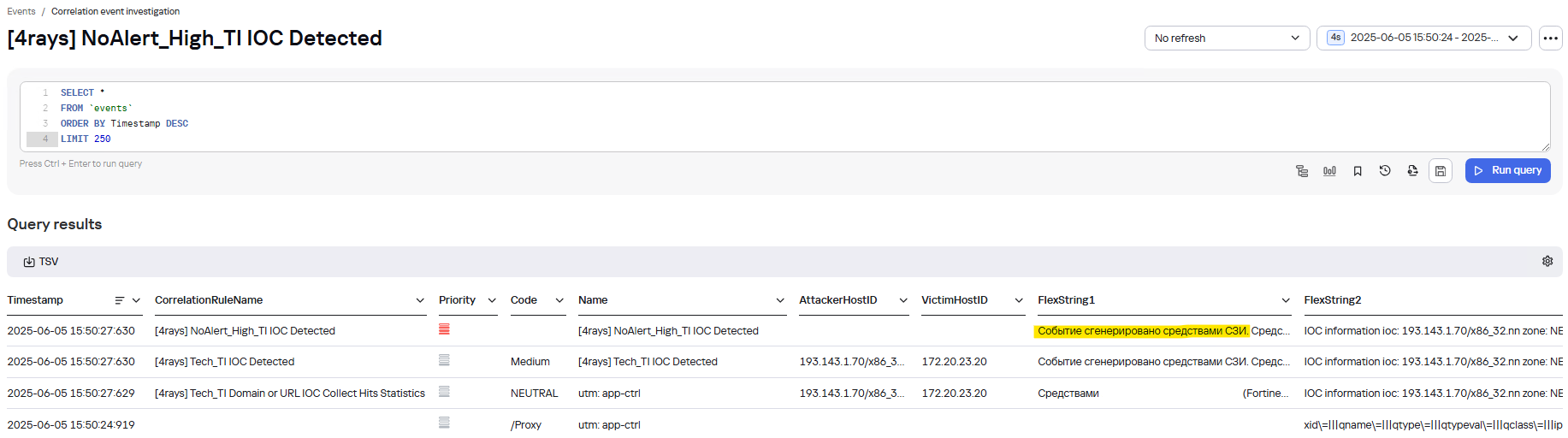Select the Tech_TI IOC Detected rule row
1568x438 pixels.
point(224,362)
